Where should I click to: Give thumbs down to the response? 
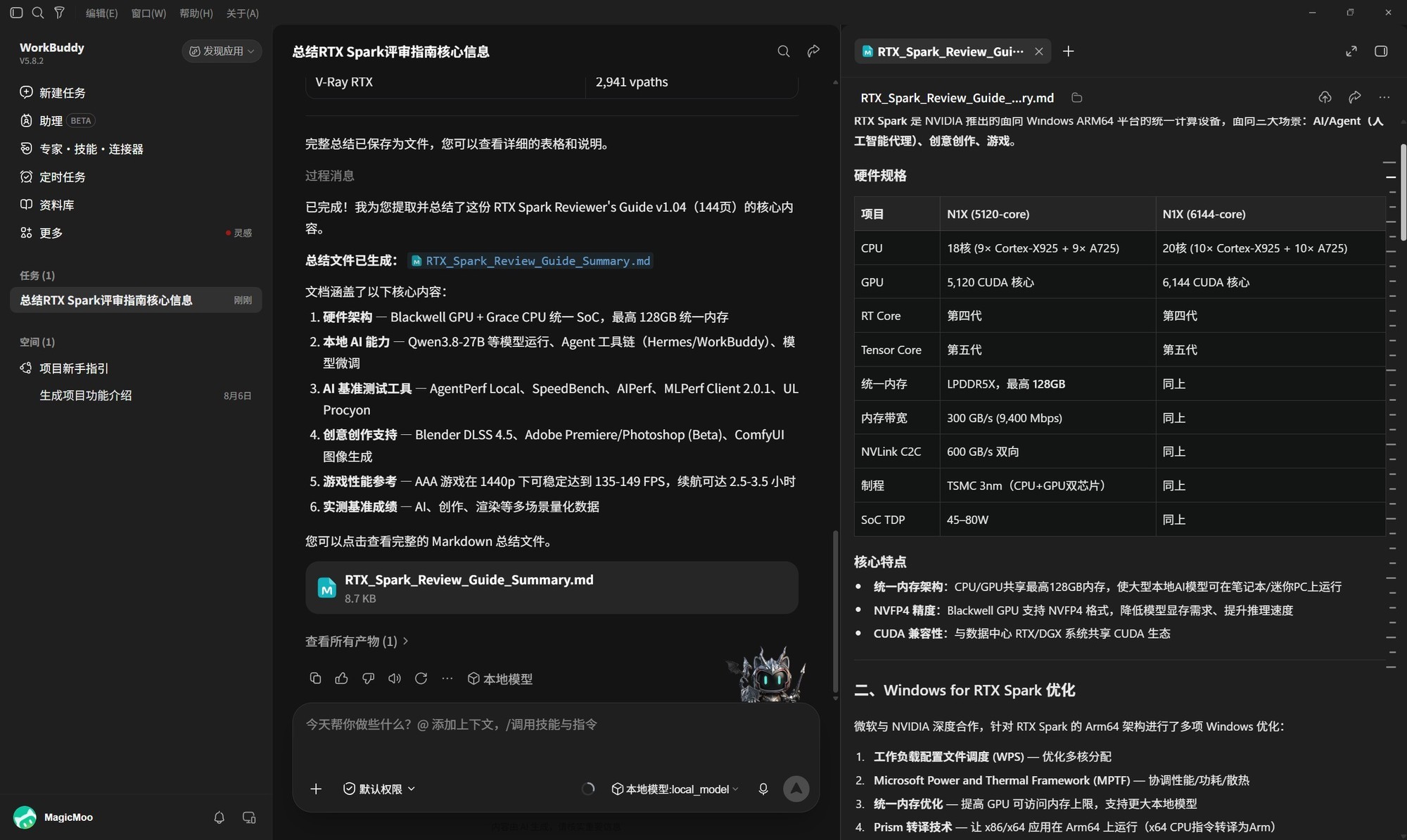click(x=368, y=678)
